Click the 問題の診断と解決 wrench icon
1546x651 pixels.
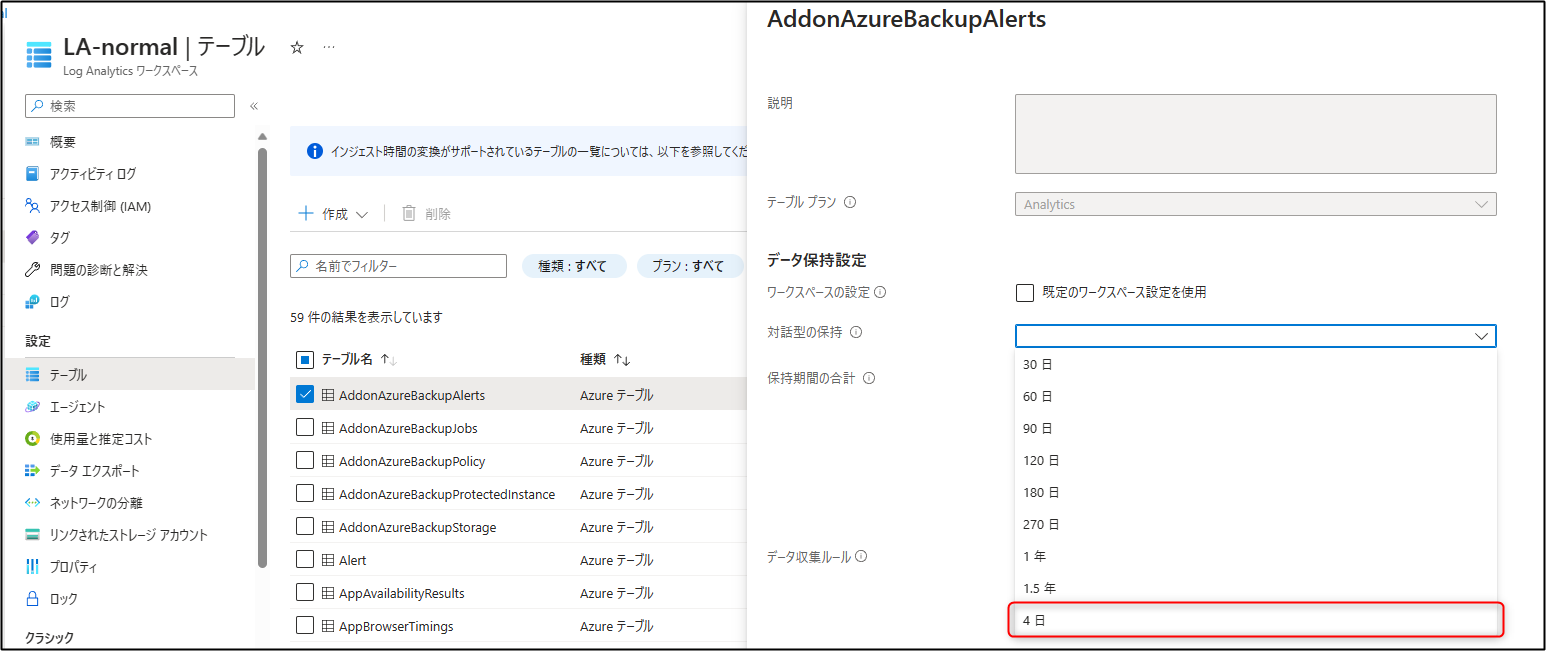33,270
